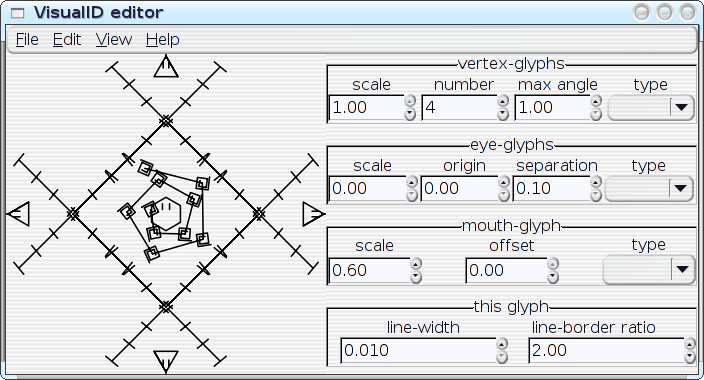This screenshot has height=380, width=704.
Task: Click the eye-glyphs scale field
Action: (x=367, y=189)
